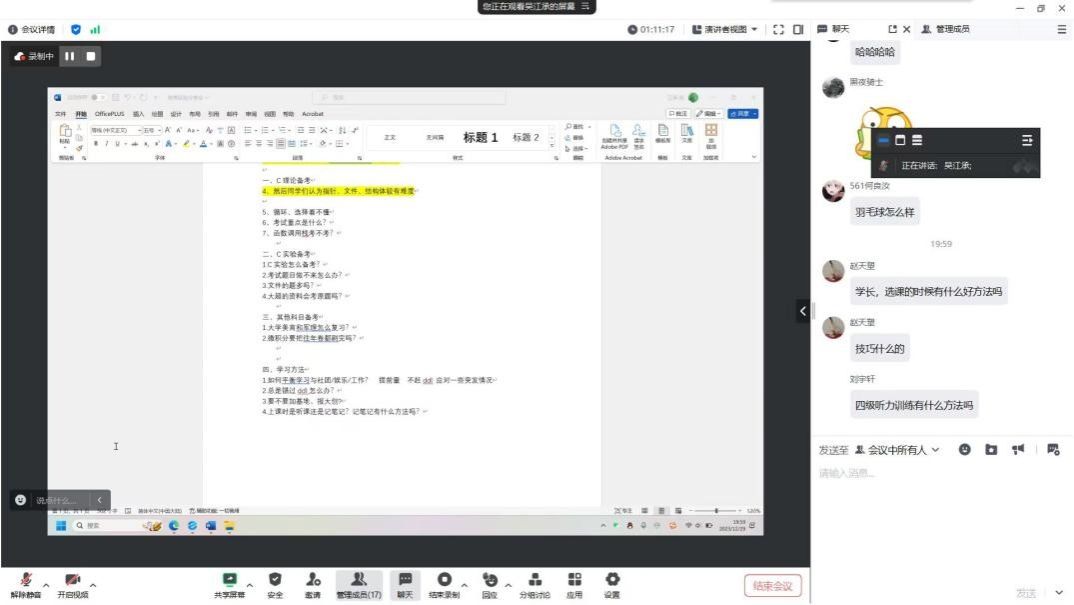The height and width of the screenshot is (605, 1074).
Task: Turn on the camera with 开启视频
Action: (72, 581)
